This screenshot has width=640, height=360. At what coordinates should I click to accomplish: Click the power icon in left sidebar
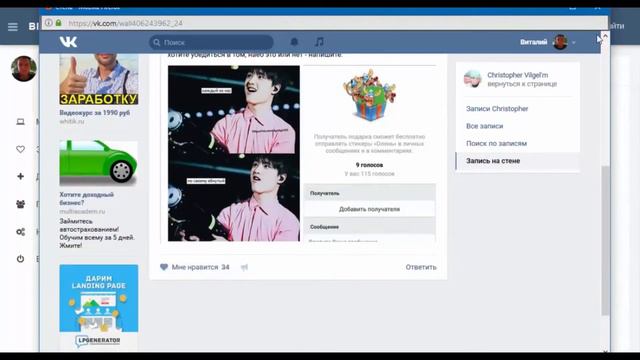click(x=20, y=259)
